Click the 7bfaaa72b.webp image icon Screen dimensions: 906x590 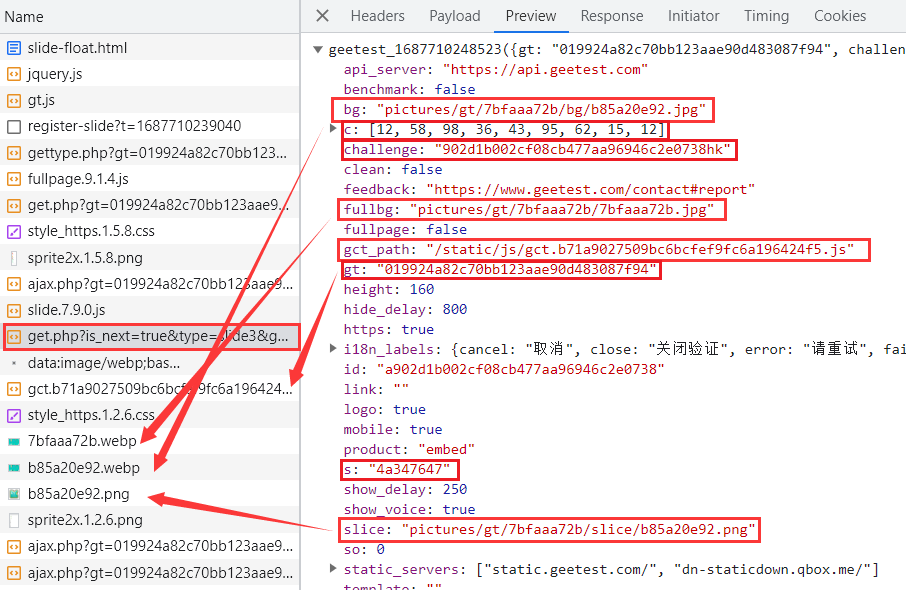tap(14, 441)
